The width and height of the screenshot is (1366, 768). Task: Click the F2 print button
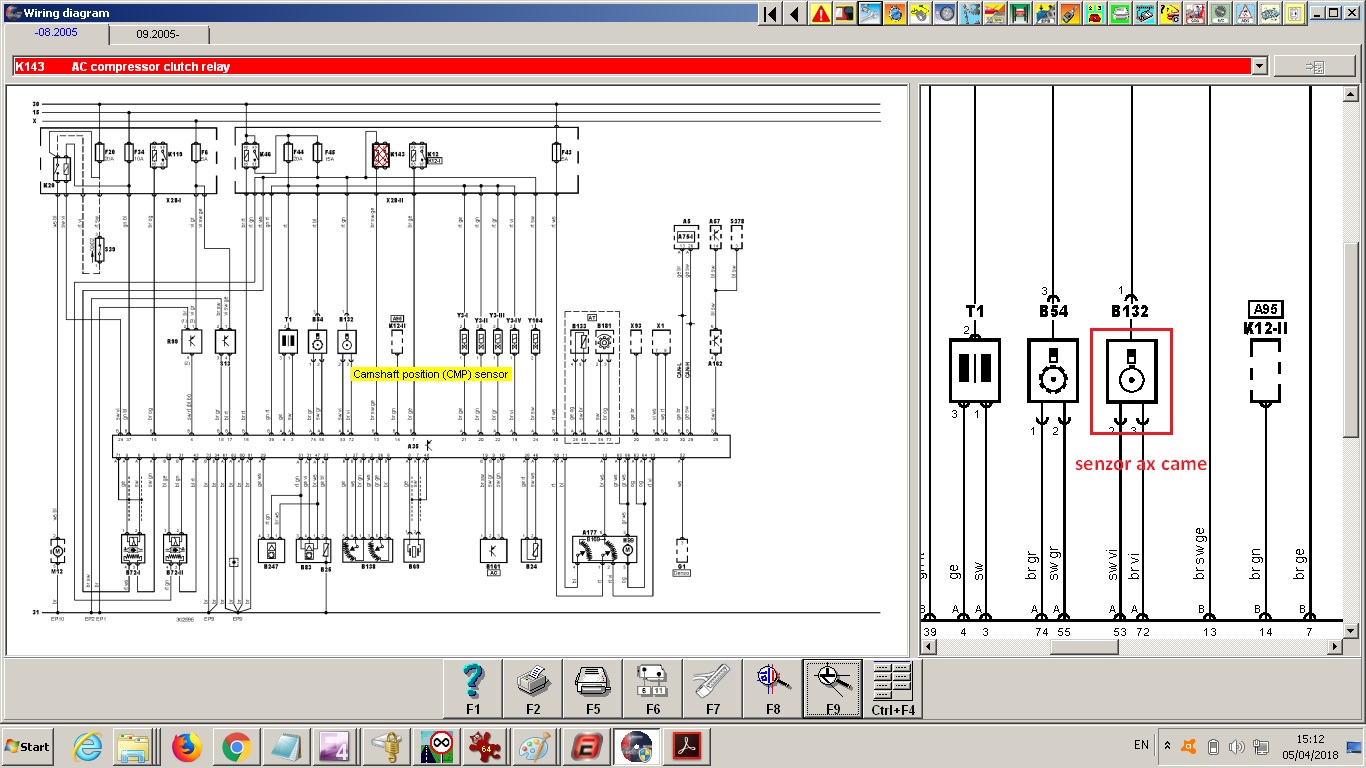tap(532, 689)
